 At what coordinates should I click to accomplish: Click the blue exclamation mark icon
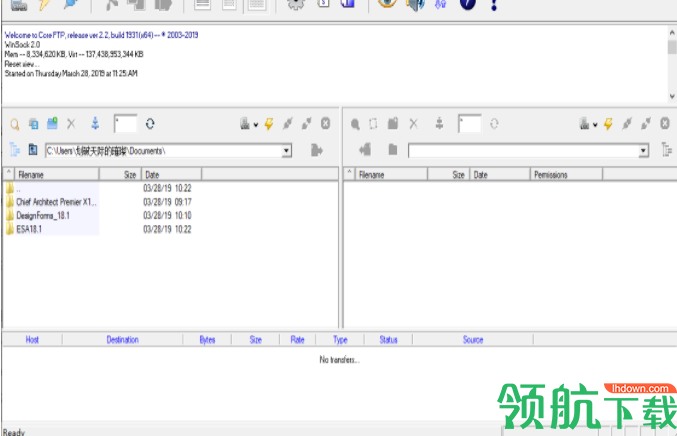494,5
